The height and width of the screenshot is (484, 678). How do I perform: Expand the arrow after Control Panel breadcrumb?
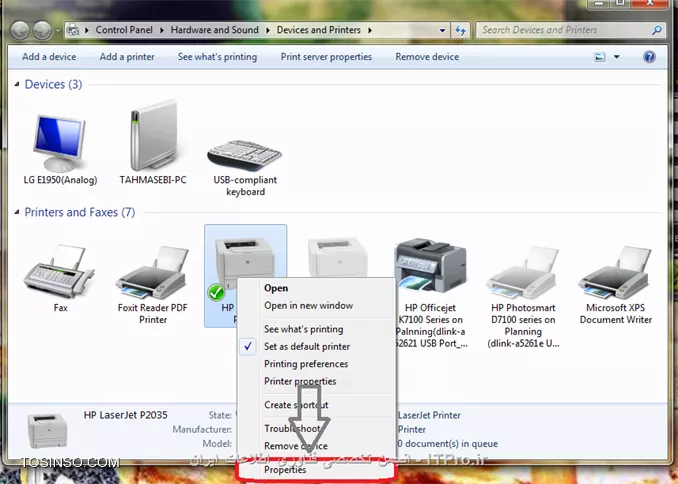162,30
